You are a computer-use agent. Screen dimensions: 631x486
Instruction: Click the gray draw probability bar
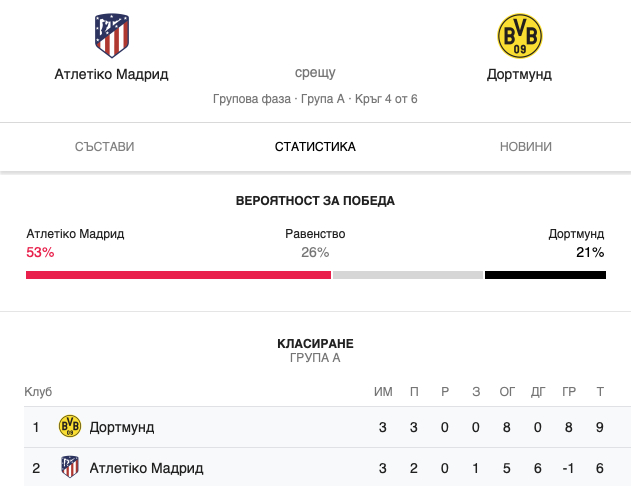(408, 275)
